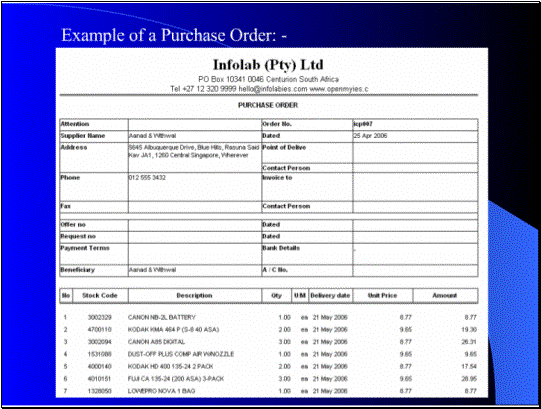
Task: Click the empty Attention value field
Action: pyautogui.click(x=195, y=125)
